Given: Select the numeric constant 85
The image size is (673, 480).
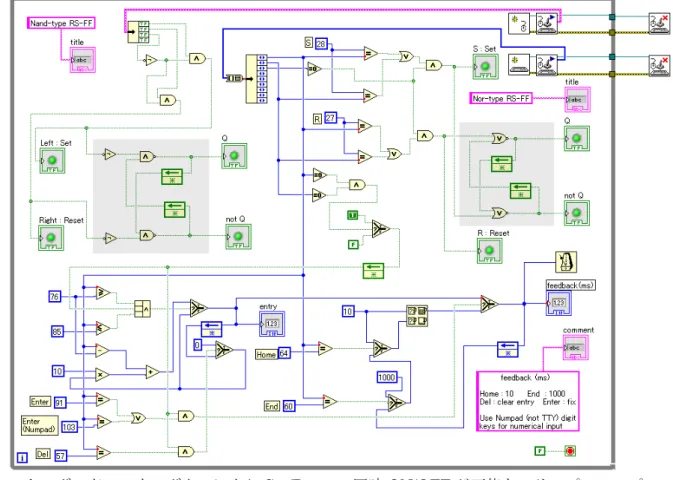Looking at the screenshot, I should (x=57, y=331).
